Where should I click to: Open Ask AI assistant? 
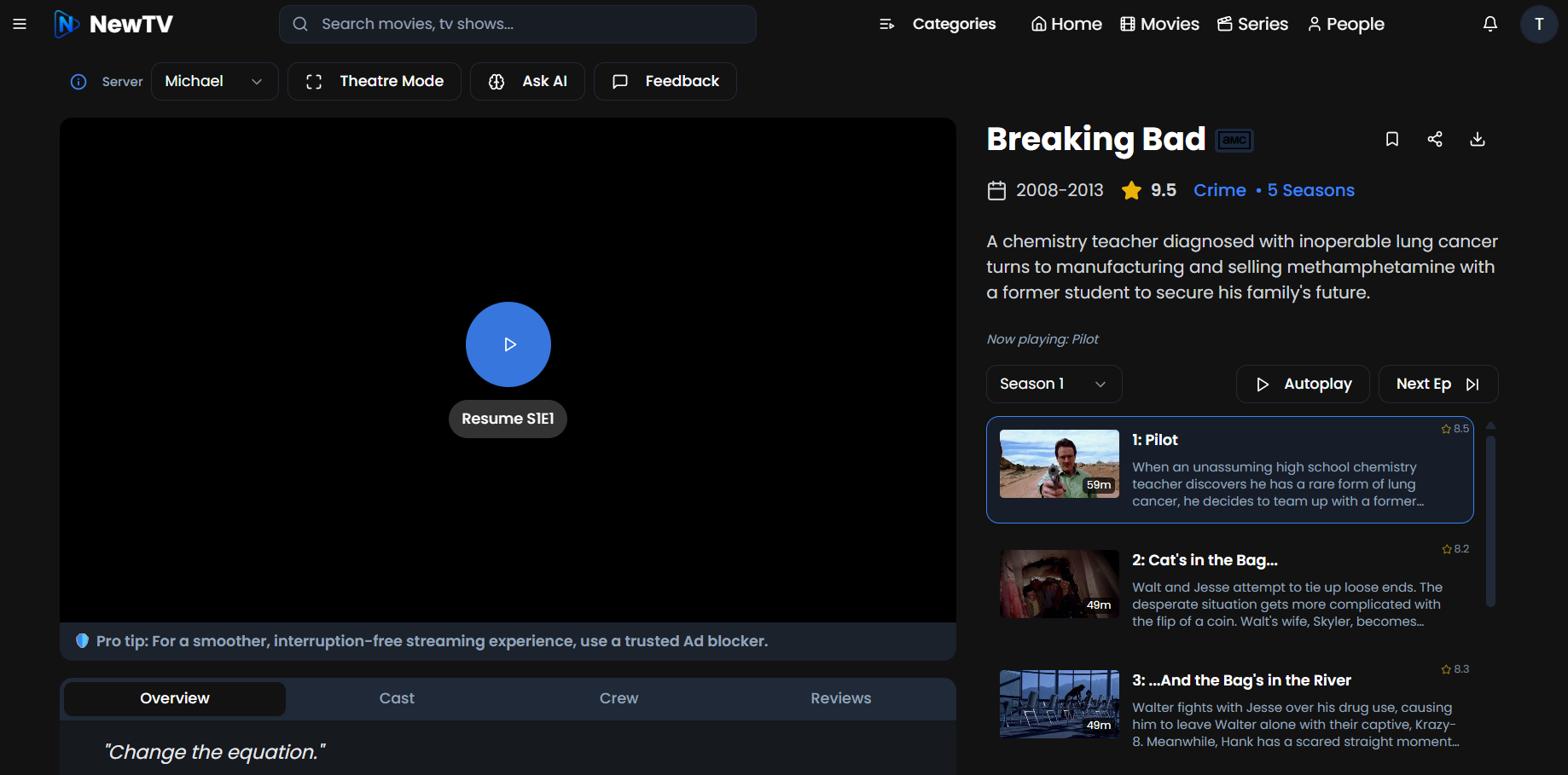coord(527,81)
